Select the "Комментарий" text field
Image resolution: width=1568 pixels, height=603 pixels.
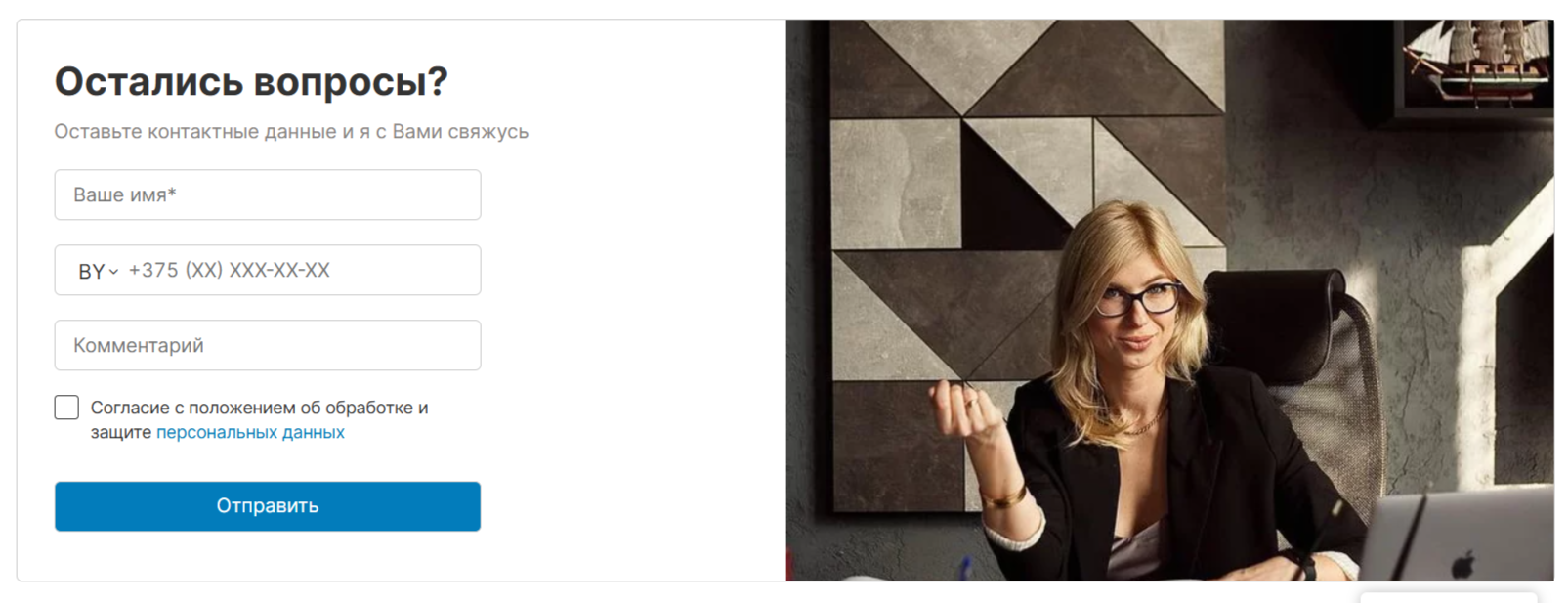click(x=268, y=345)
